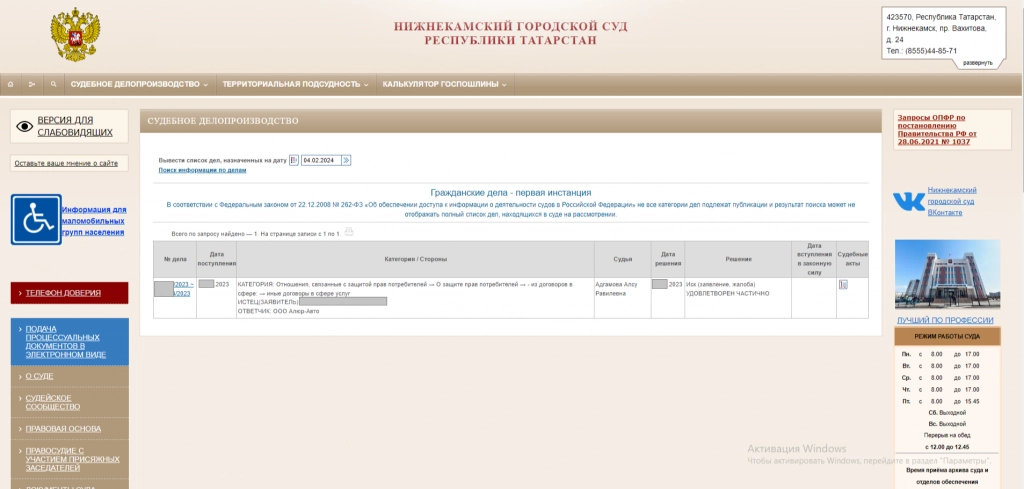This screenshot has width=1024, height=489.
Task: Click the search magnifier icon in the navigation bar
Action: pyautogui.click(x=54, y=84)
